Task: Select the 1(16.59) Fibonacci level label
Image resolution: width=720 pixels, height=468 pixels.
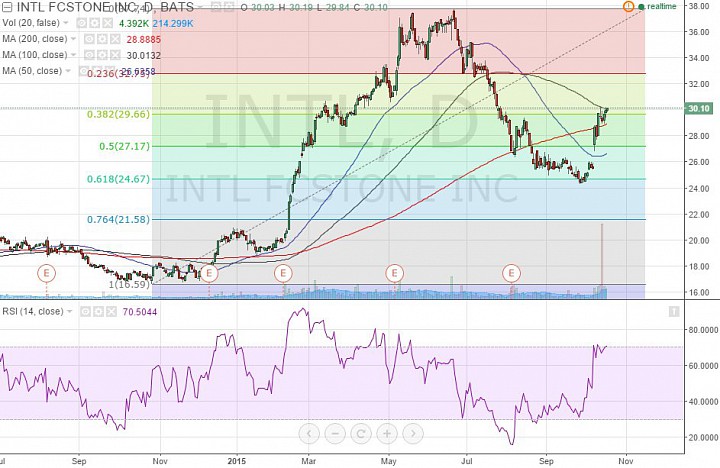Action: [129, 284]
